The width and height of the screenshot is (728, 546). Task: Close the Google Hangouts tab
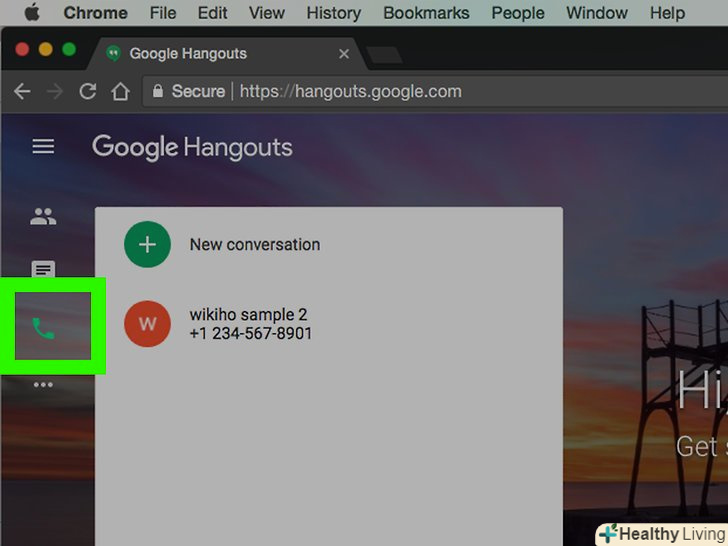(x=344, y=54)
